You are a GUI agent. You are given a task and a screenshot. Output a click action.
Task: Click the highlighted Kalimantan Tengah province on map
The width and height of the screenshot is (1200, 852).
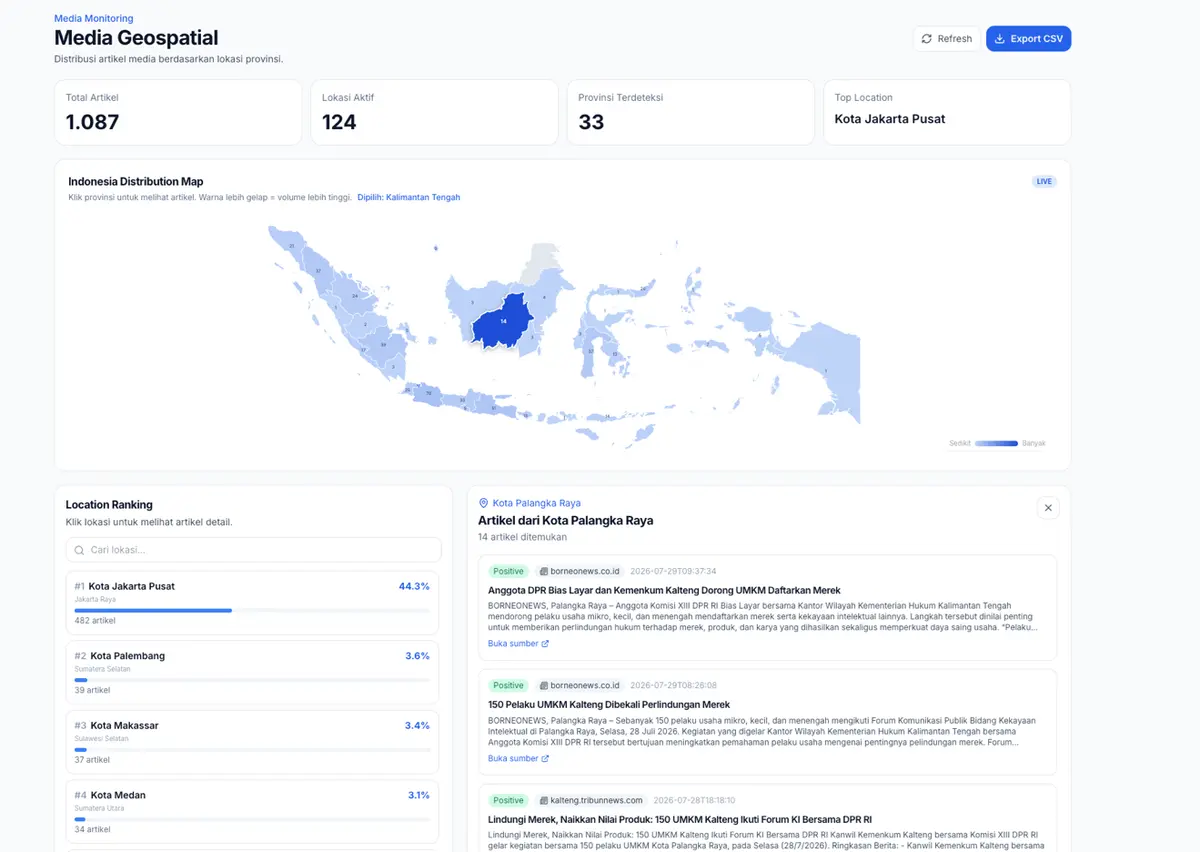[x=503, y=320]
